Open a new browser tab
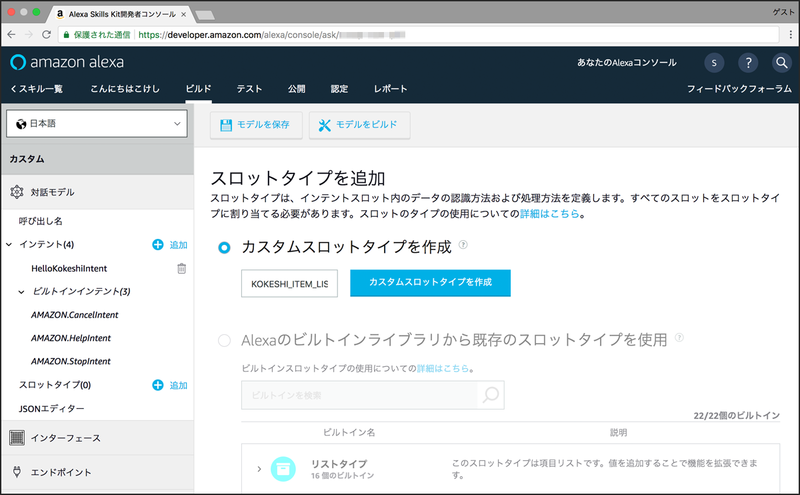Screen dimensions: 800x495 (205, 15)
